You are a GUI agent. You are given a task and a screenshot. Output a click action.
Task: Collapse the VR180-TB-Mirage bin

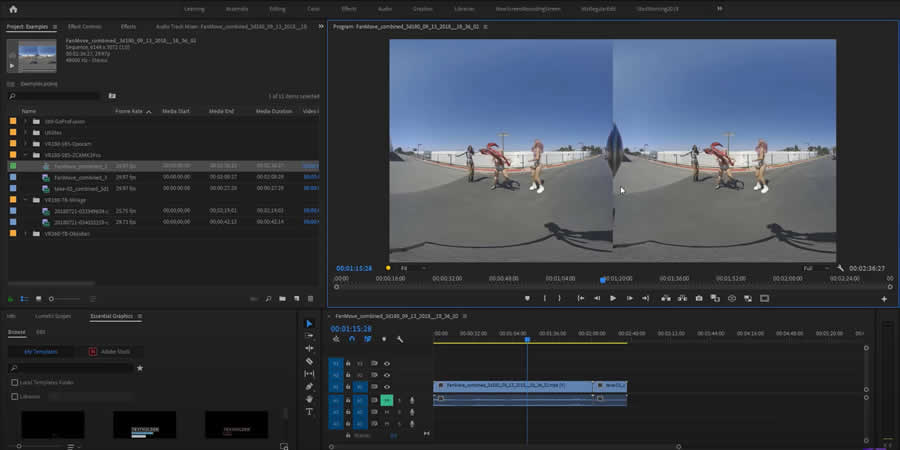coord(26,199)
